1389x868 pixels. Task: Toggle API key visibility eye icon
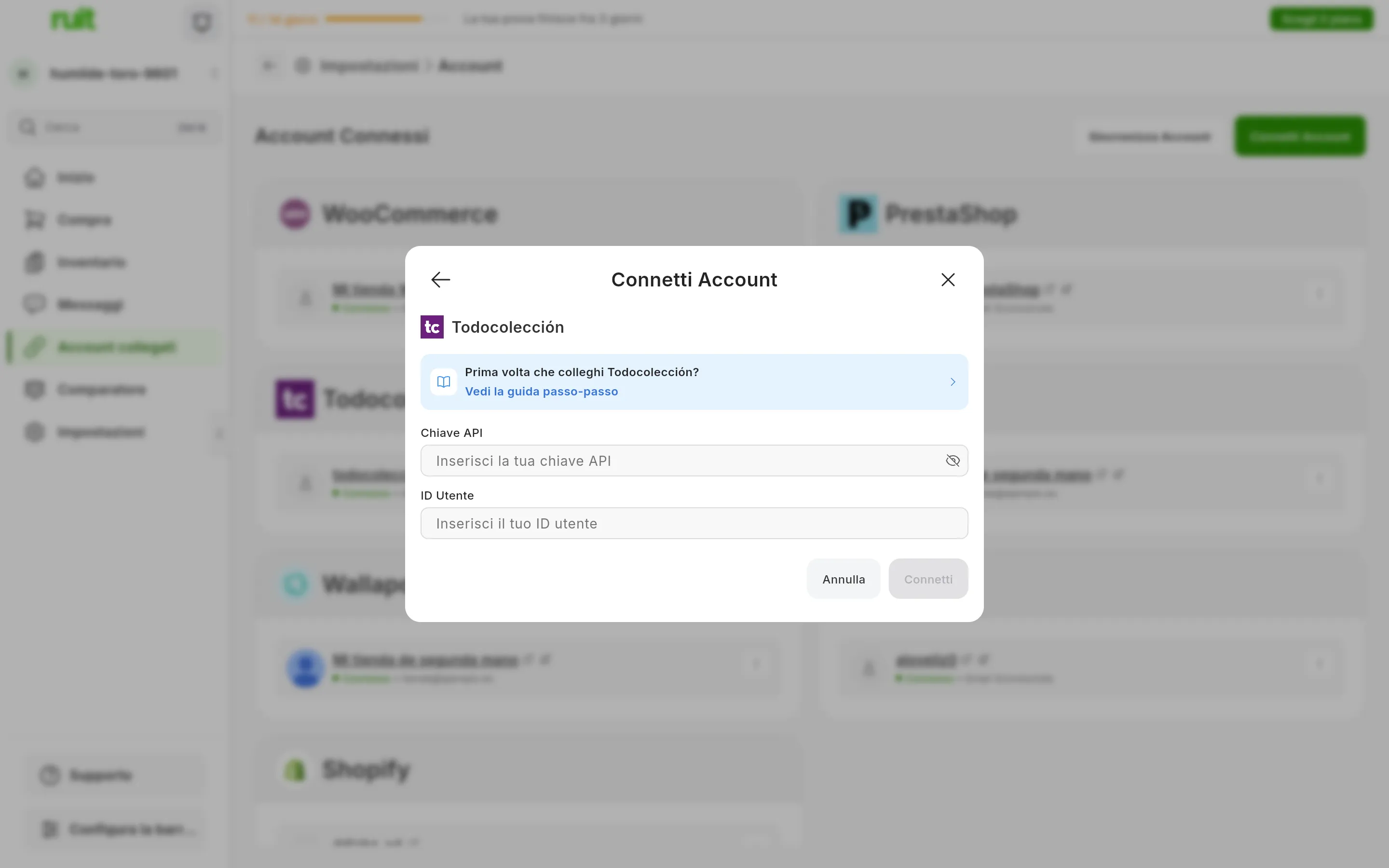click(952, 461)
